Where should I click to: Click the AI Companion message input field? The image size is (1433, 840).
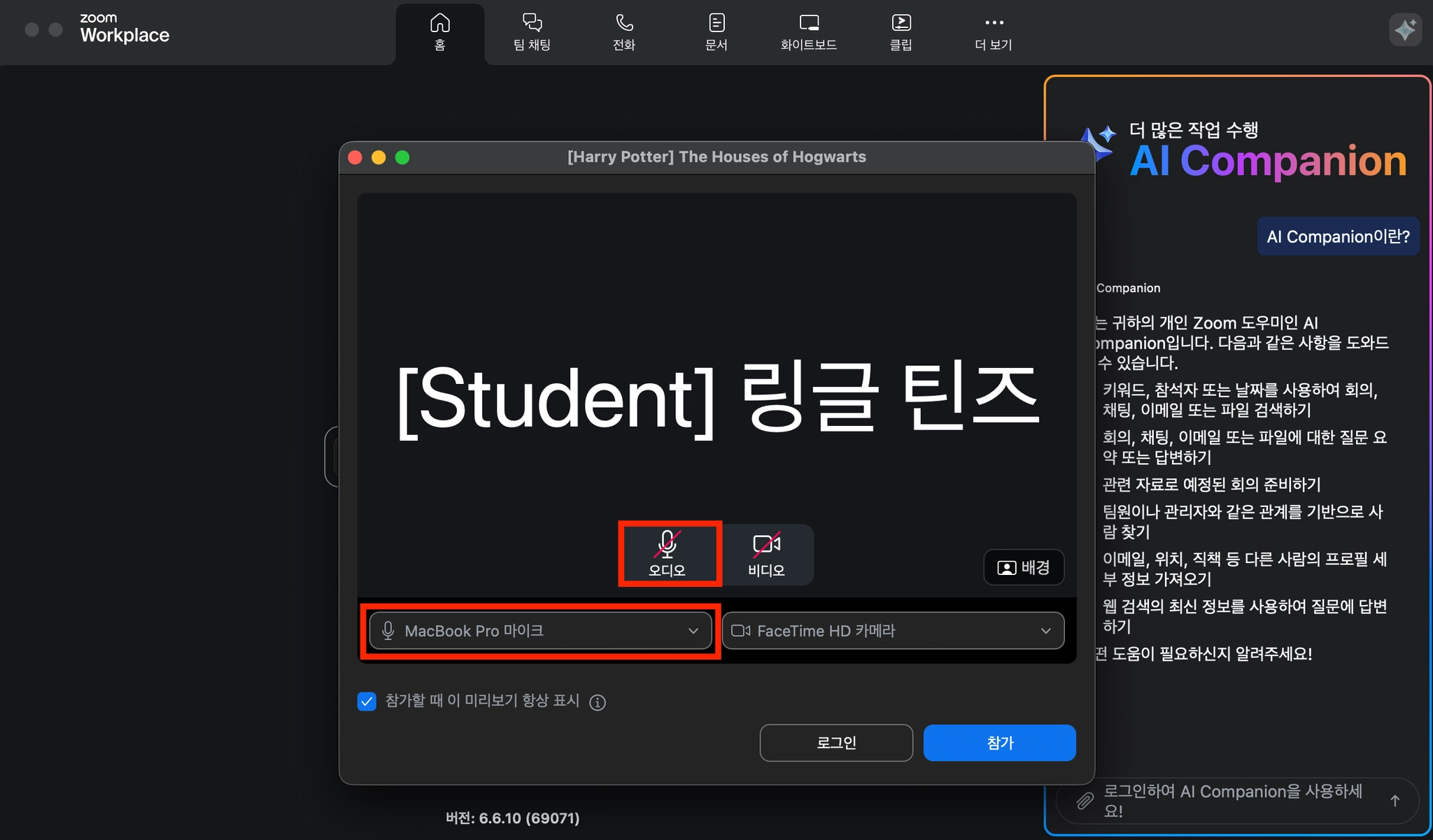point(1231,801)
